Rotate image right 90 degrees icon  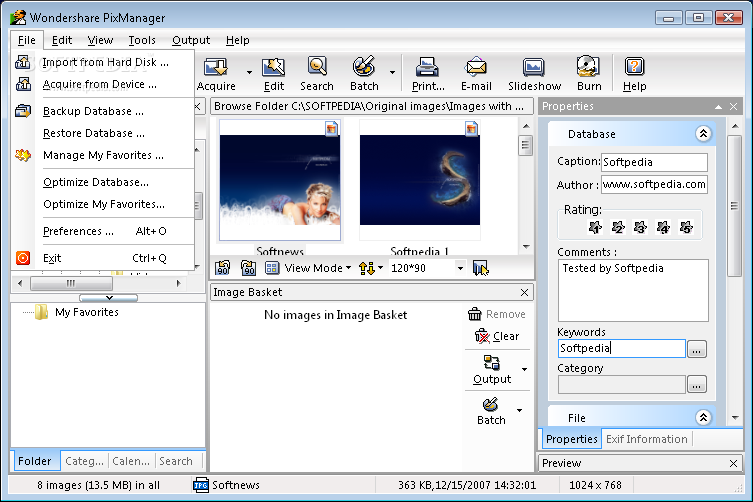[x=248, y=268]
